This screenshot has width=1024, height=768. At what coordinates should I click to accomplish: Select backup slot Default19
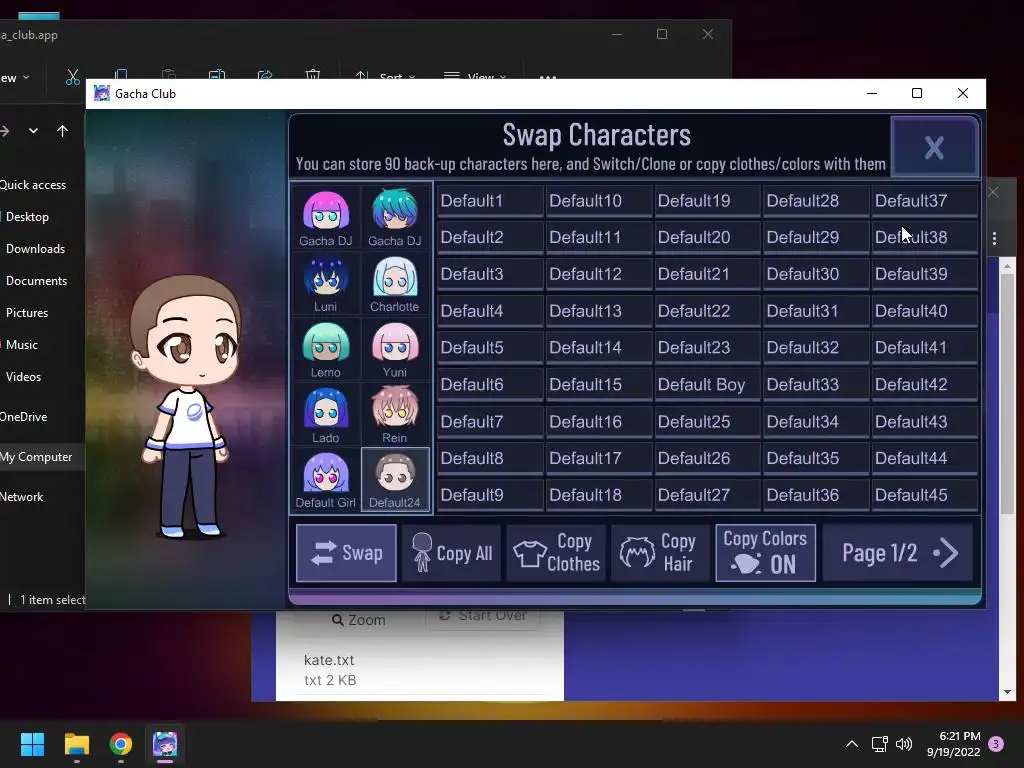(x=707, y=200)
